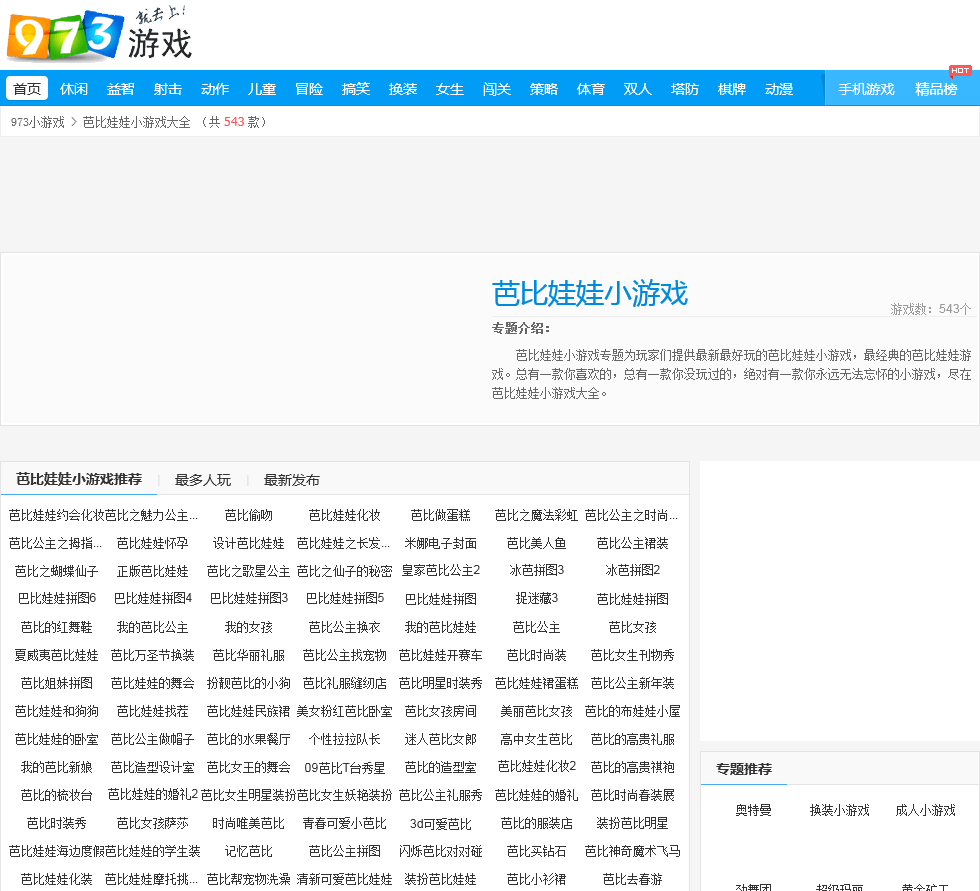Go to the 棋牌 games category

pos(732,89)
